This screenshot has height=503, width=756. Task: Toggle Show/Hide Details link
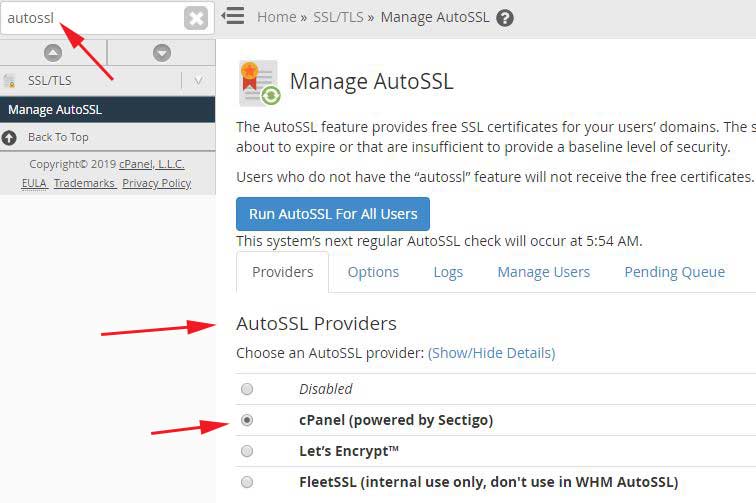pyautogui.click(x=491, y=353)
